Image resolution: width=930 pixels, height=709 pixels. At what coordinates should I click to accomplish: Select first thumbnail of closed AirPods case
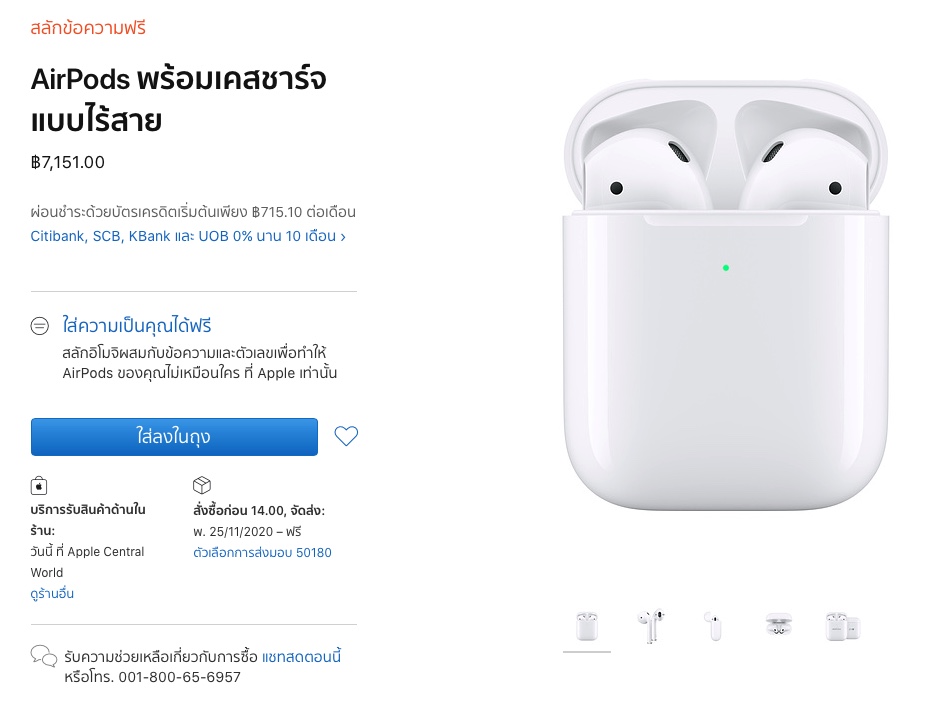tap(587, 627)
